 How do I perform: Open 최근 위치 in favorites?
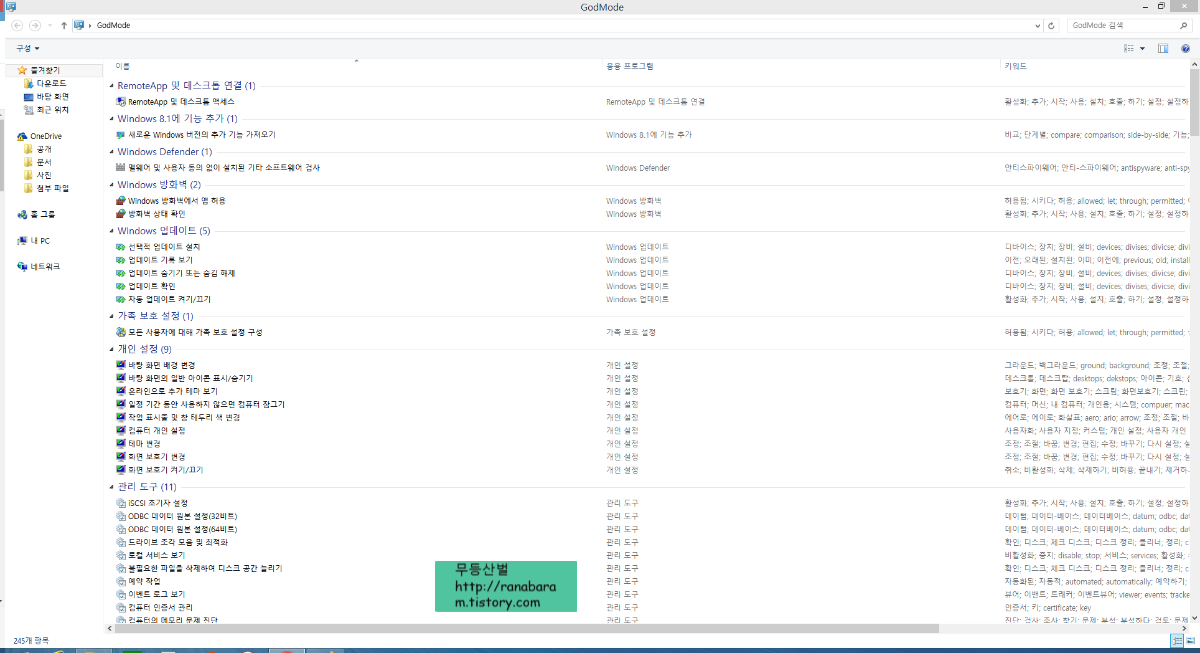pos(46,110)
